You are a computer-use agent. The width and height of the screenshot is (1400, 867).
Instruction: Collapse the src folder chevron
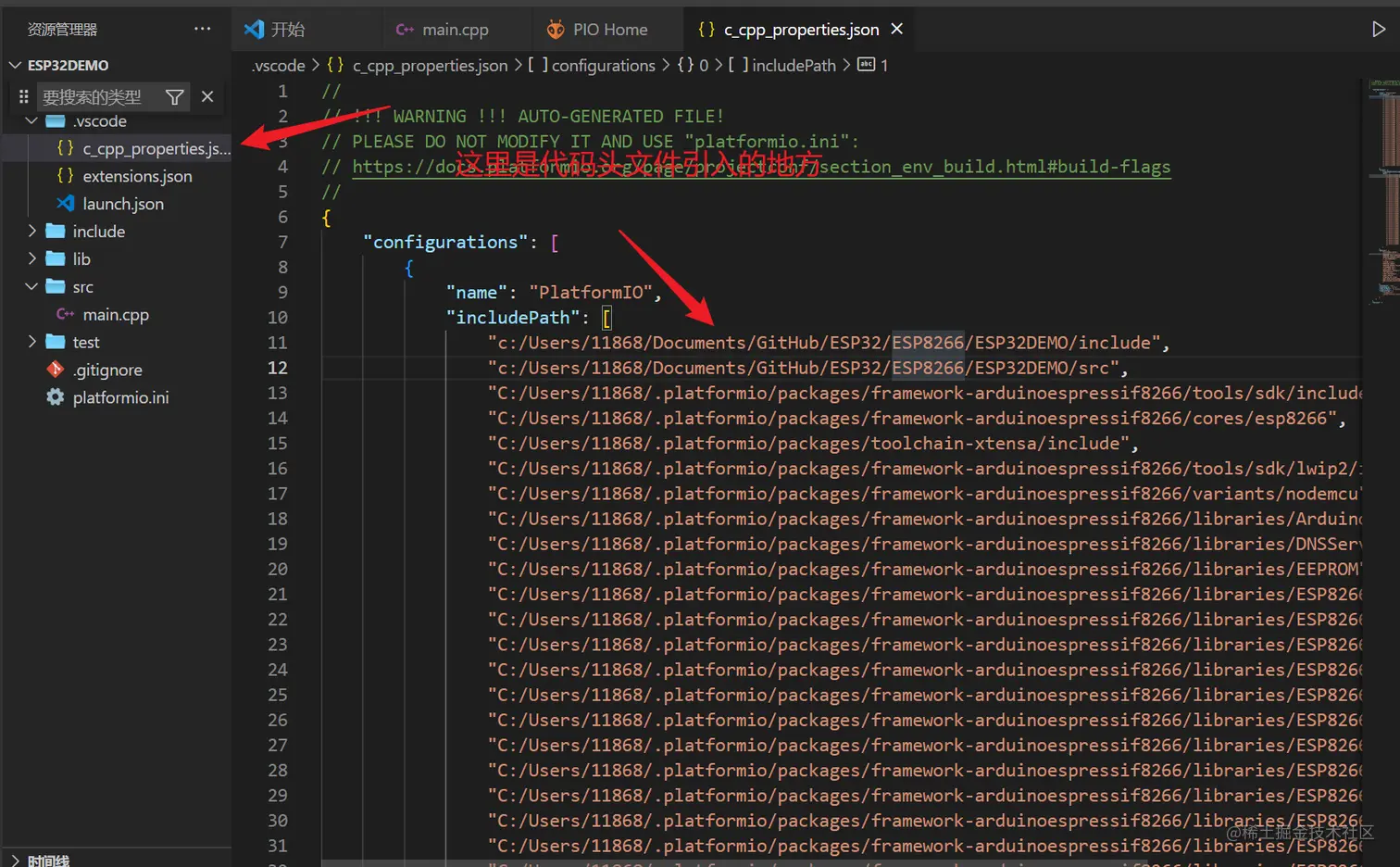tap(31, 286)
